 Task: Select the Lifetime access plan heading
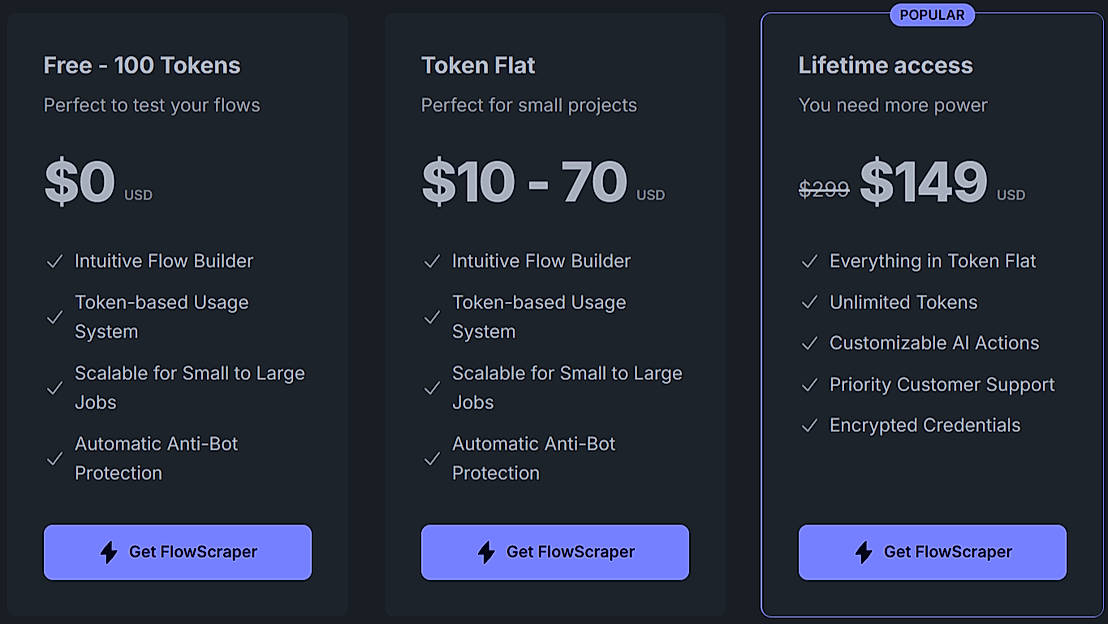coord(885,66)
